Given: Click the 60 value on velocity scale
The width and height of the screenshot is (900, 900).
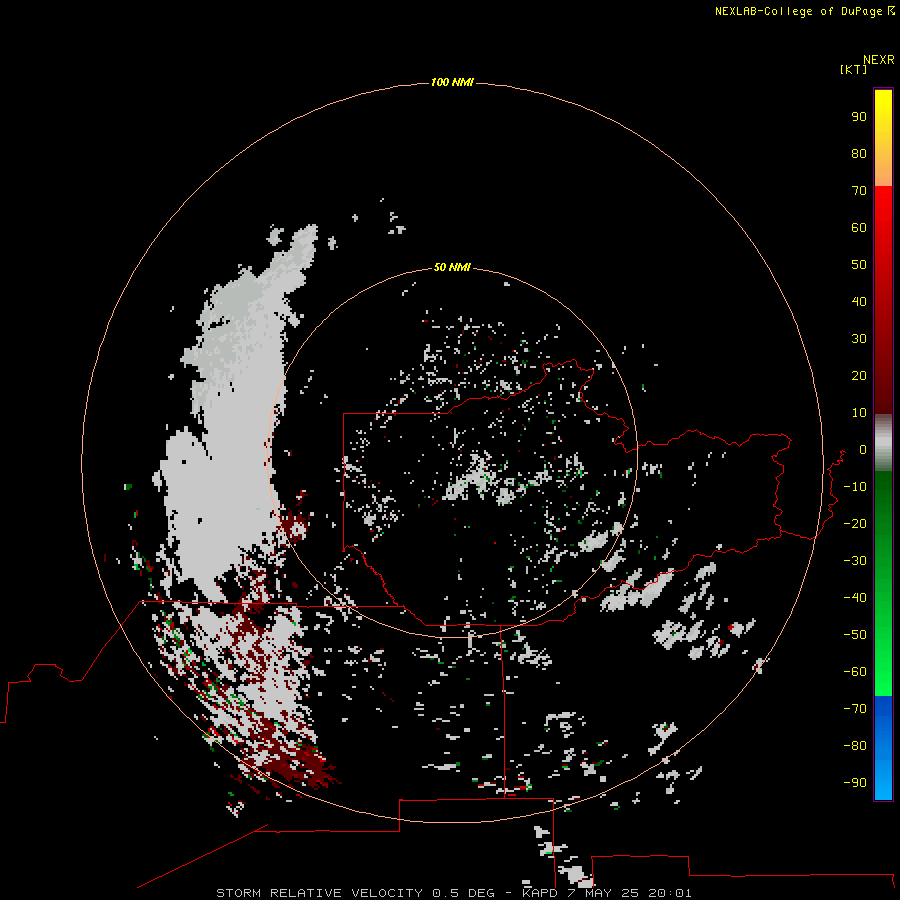Looking at the screenshot, I should click(859, 227).
